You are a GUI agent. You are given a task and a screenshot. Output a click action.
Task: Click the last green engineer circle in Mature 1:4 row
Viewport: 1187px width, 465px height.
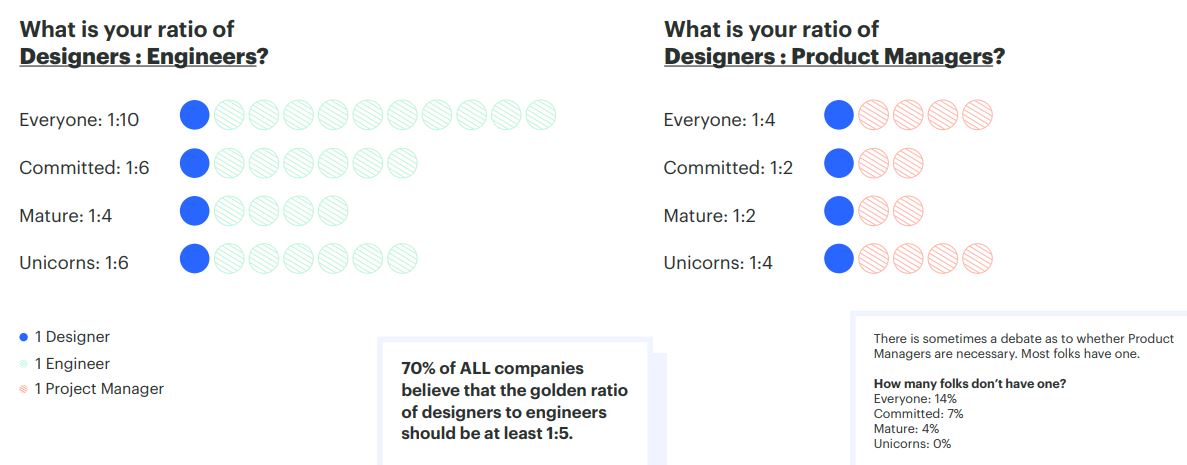(333, 211)
